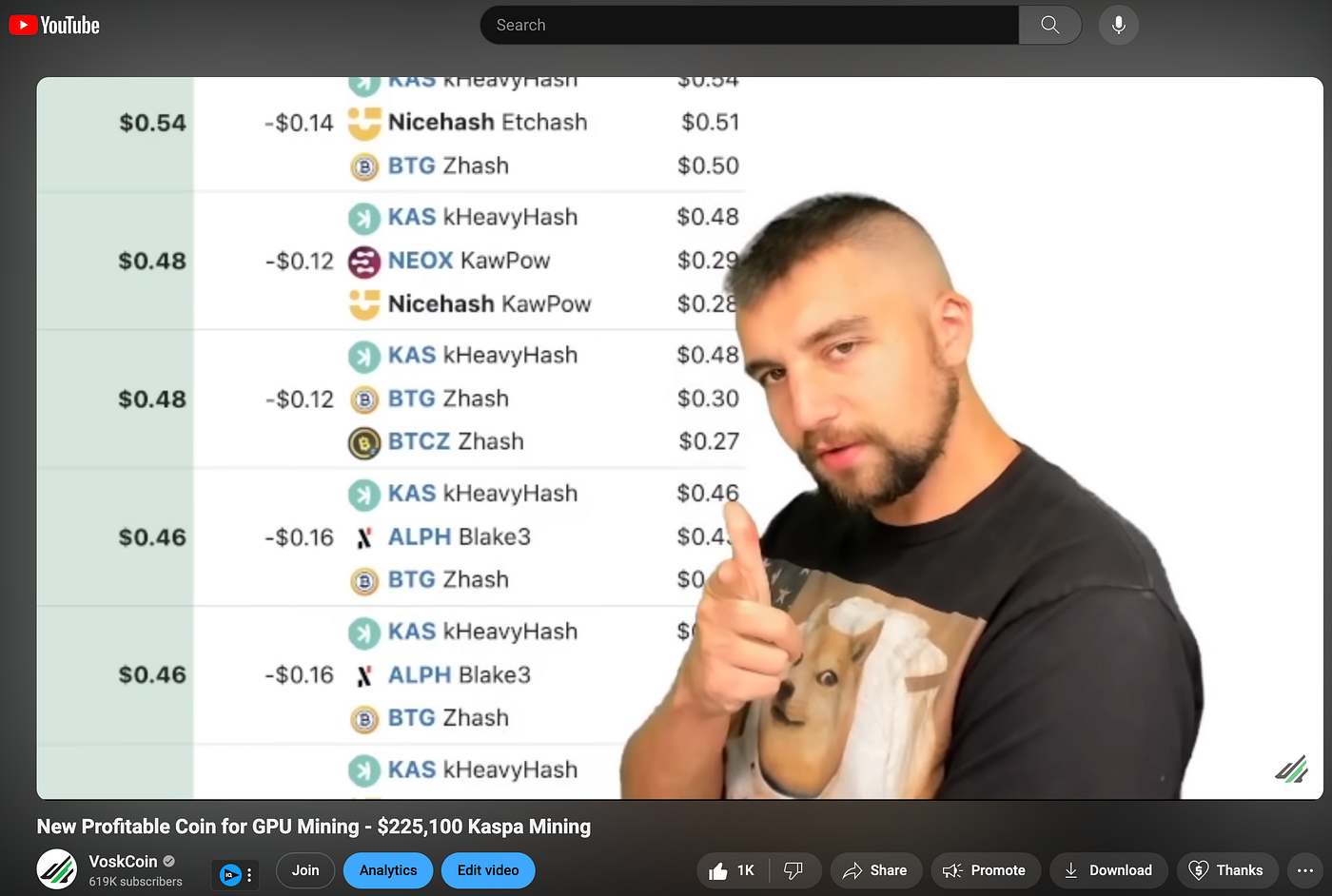Download the video
1332x896 pixels.
coord(1108,870)
